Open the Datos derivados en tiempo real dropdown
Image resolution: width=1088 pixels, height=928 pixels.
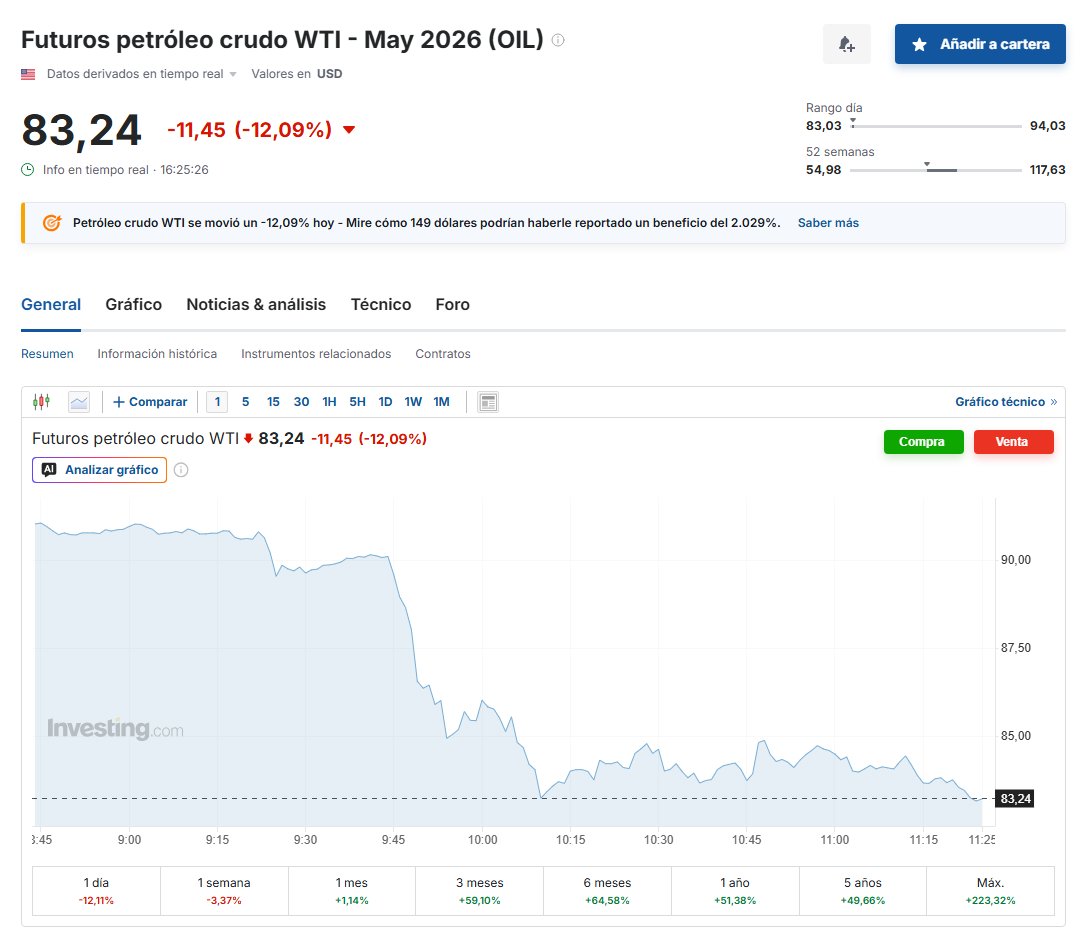tap(142, 74)
